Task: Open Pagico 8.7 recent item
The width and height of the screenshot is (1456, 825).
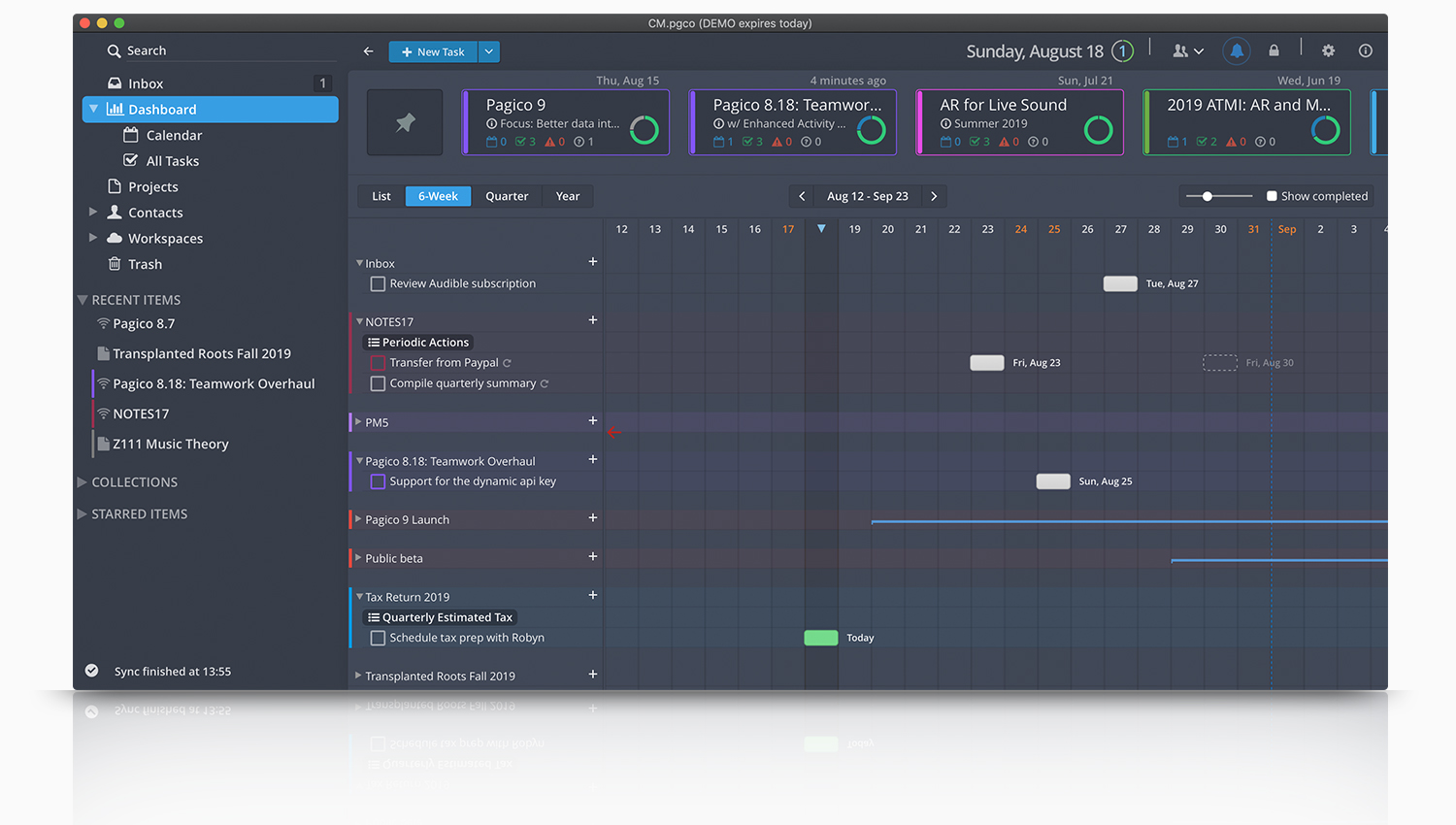Action: 144,323
